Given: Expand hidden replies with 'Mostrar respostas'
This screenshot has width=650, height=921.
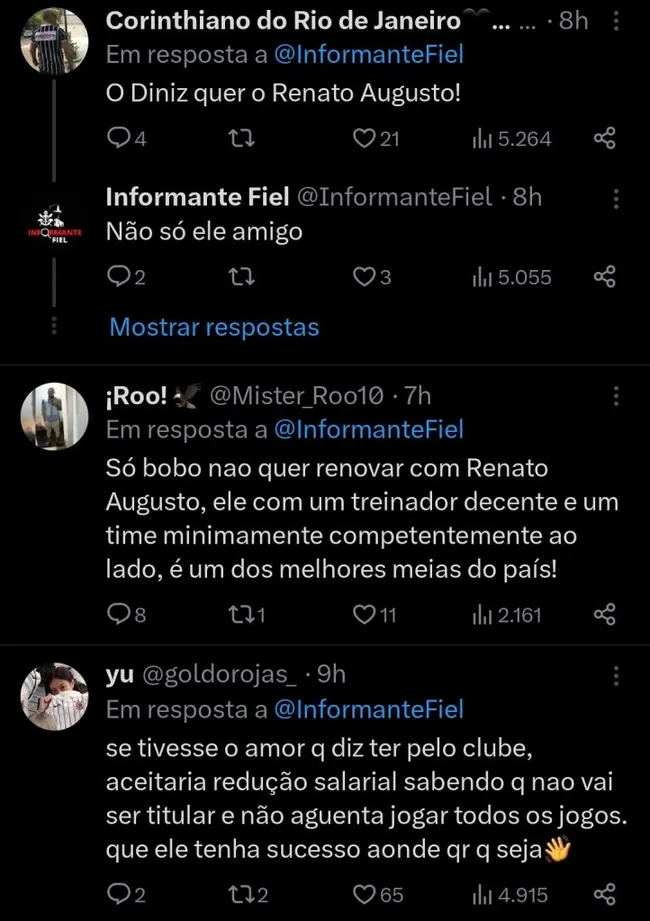Looking at the screenshot, I should point(213,327).
